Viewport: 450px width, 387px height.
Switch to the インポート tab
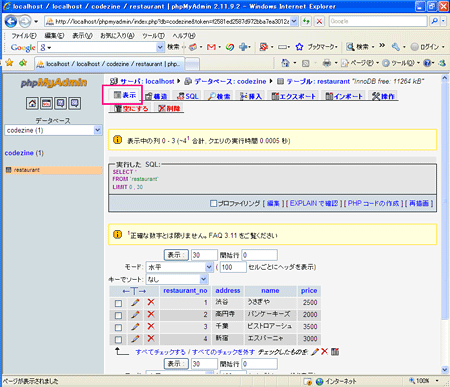coord(344,96)
